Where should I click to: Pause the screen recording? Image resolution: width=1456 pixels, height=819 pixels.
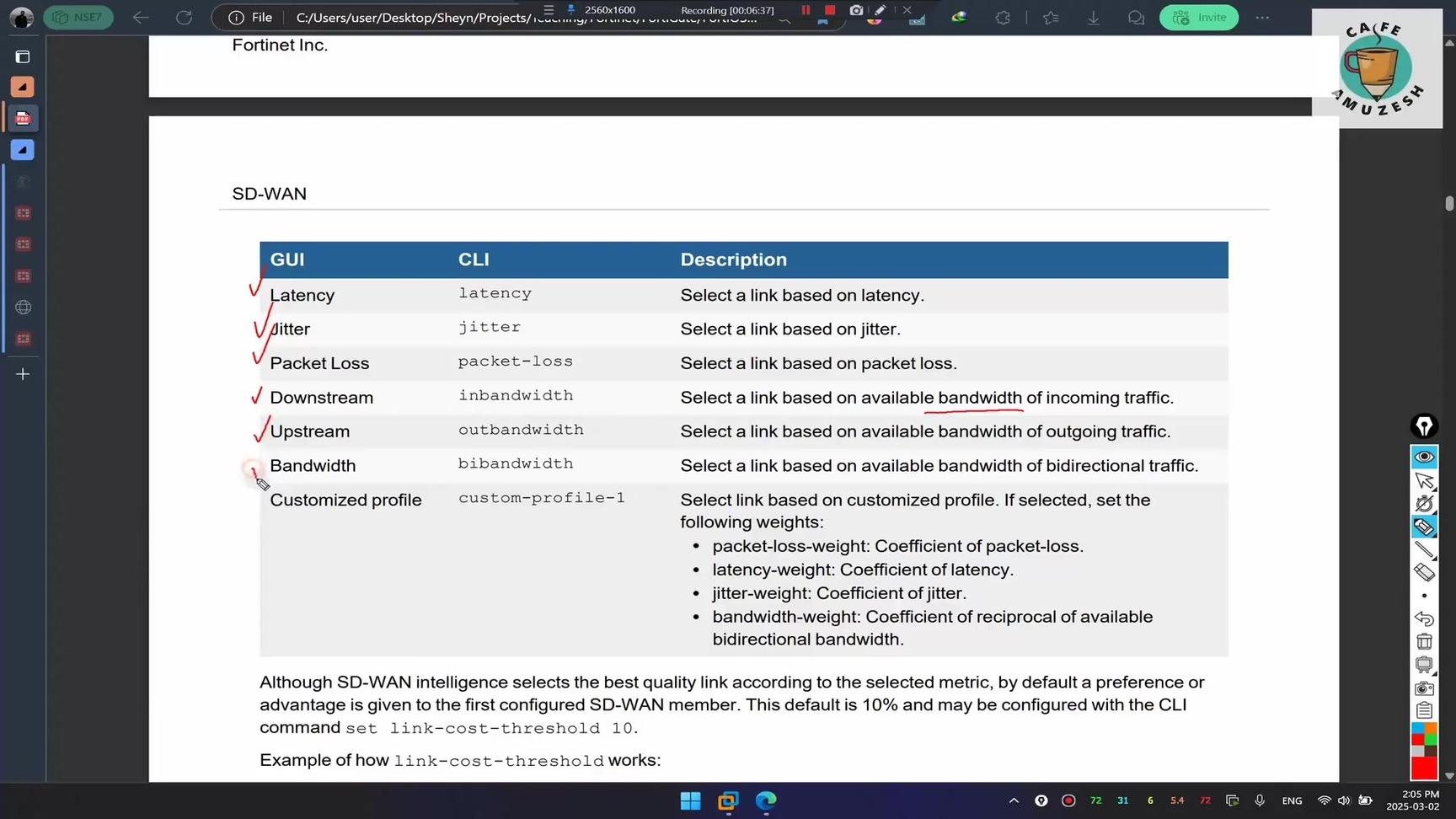(x=806, y=10)
